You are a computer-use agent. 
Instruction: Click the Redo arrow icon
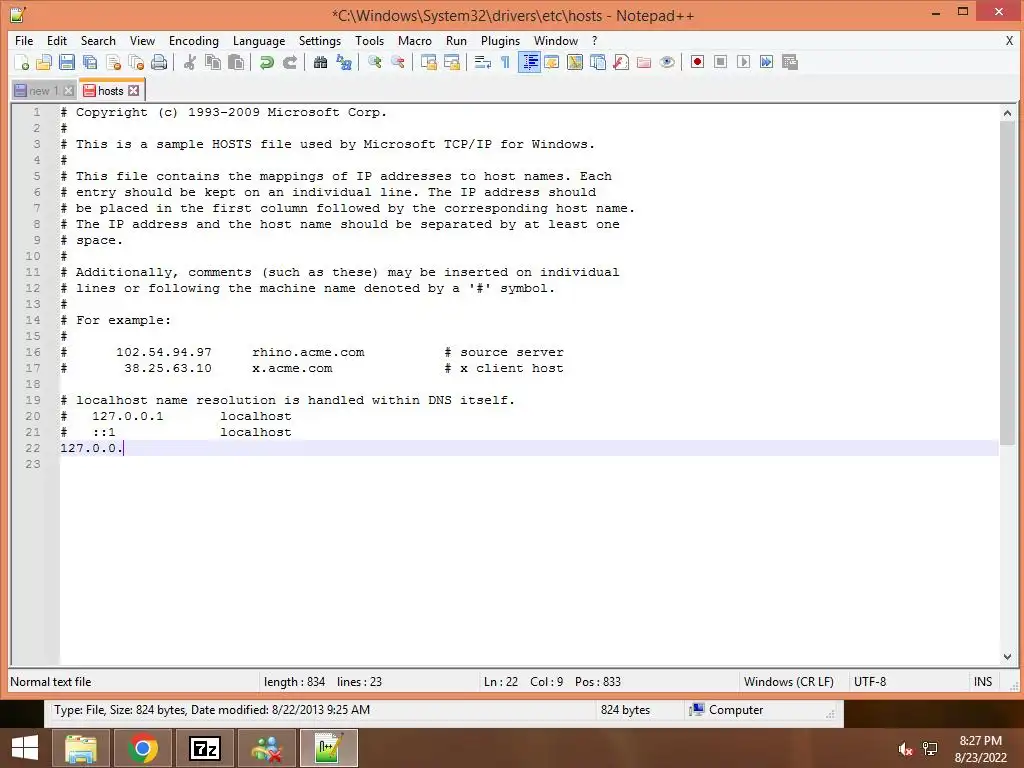(290, 62)
